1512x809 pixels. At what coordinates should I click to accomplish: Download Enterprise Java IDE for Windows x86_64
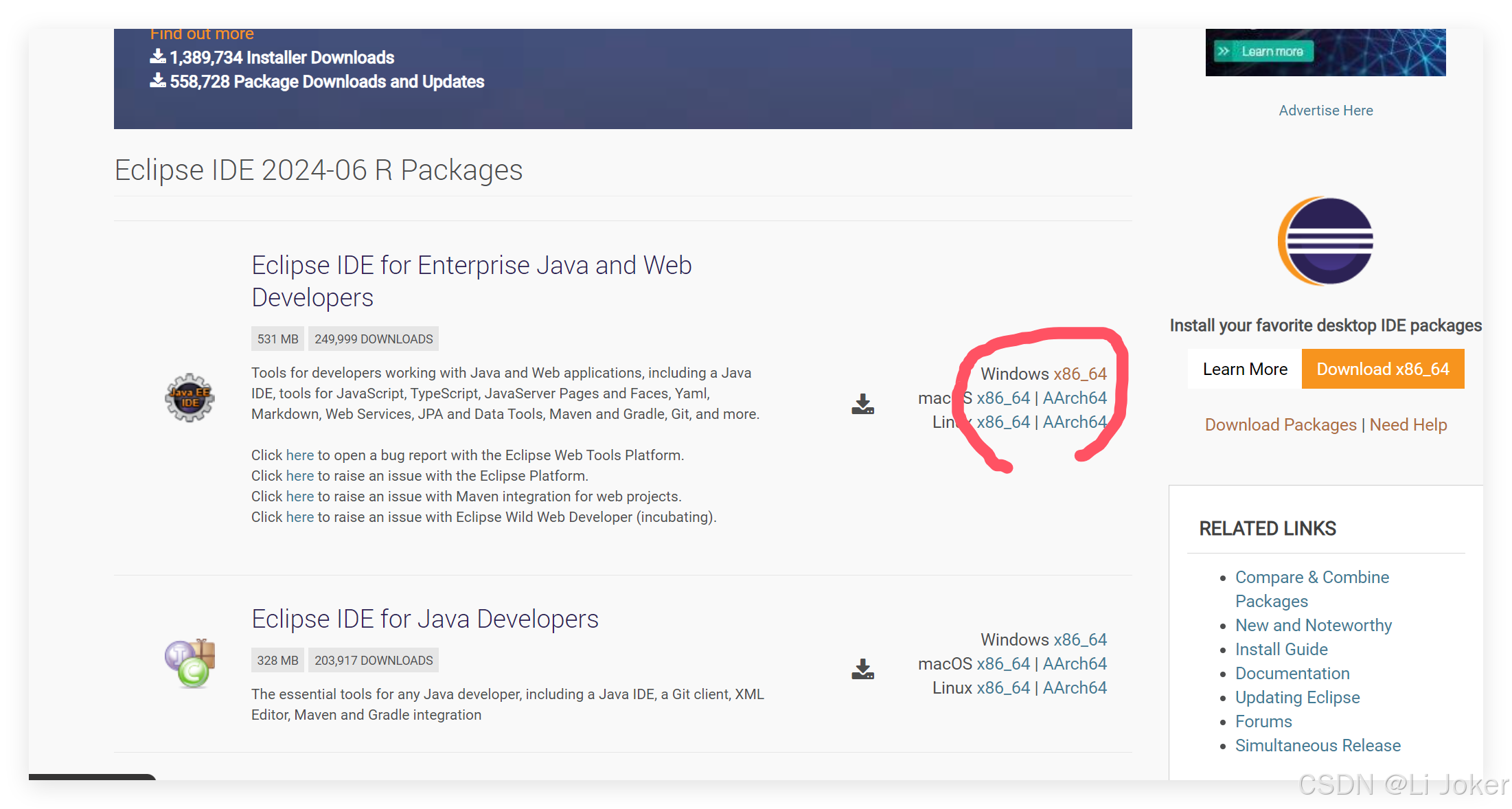click(x=1079, y=374)
